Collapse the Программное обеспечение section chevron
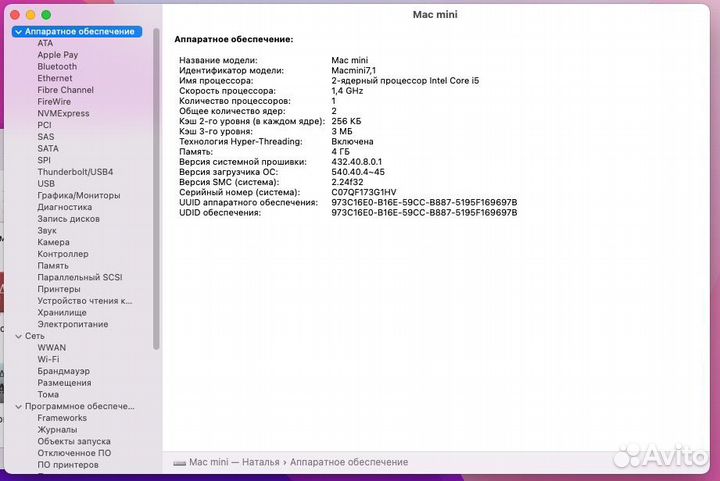Screen dimensions: 720x481 (18, 406)
